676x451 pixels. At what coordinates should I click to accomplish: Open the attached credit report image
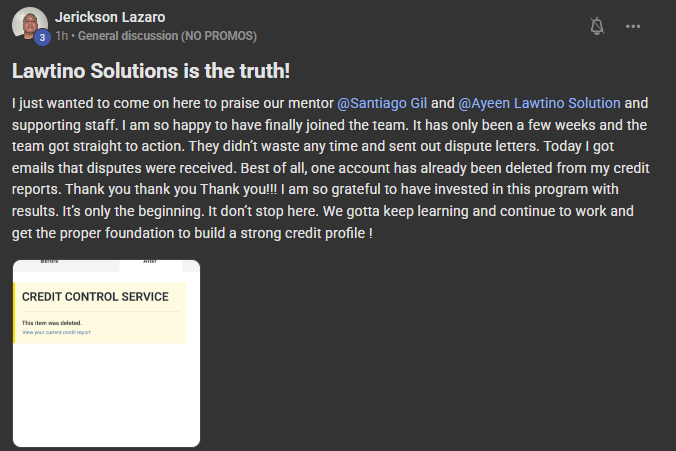click(106, 353)
